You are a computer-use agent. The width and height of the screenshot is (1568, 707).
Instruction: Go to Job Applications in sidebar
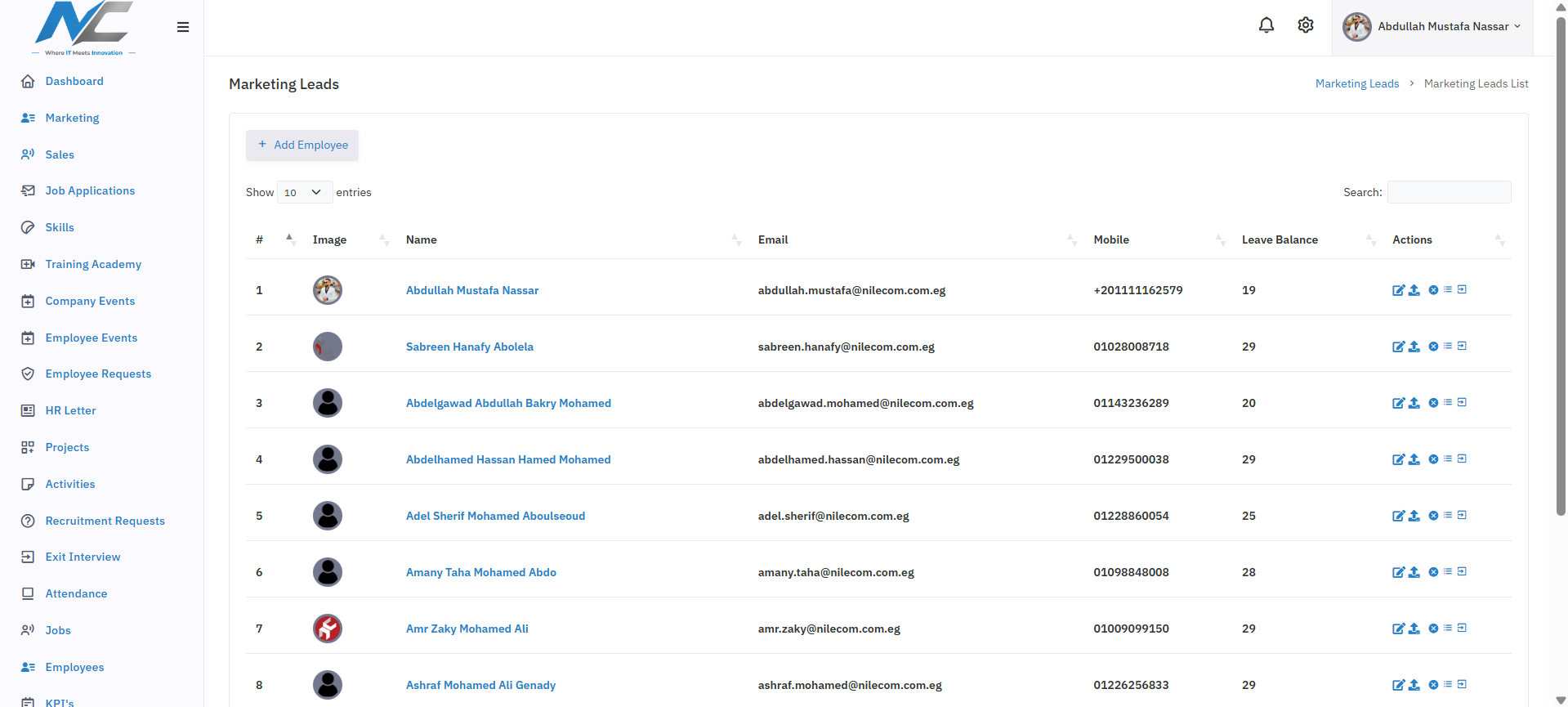point(90,190)
